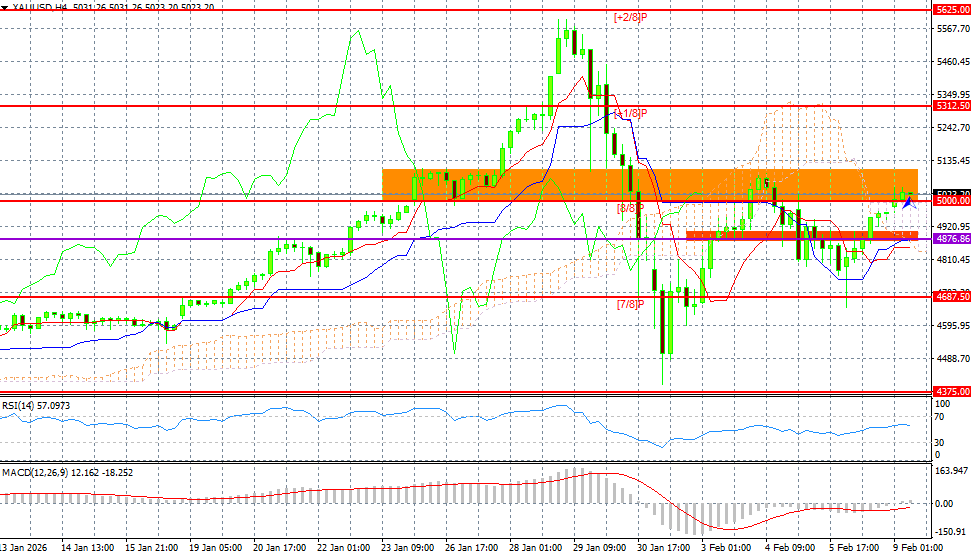Image resolution: width=971 pixels, height=558 pixels.
Task: Select the purple 4876.86 price label
Action: (x=951, y=239)
